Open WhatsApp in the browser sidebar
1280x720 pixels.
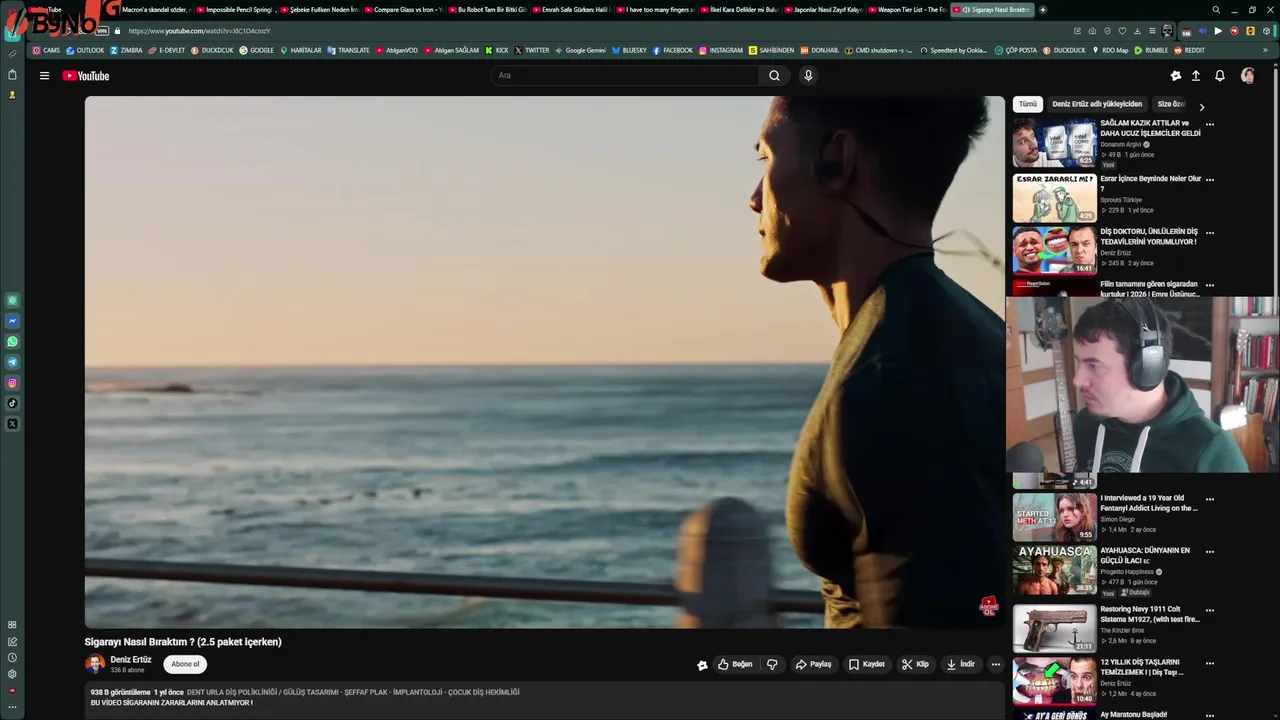pos(12,341)
